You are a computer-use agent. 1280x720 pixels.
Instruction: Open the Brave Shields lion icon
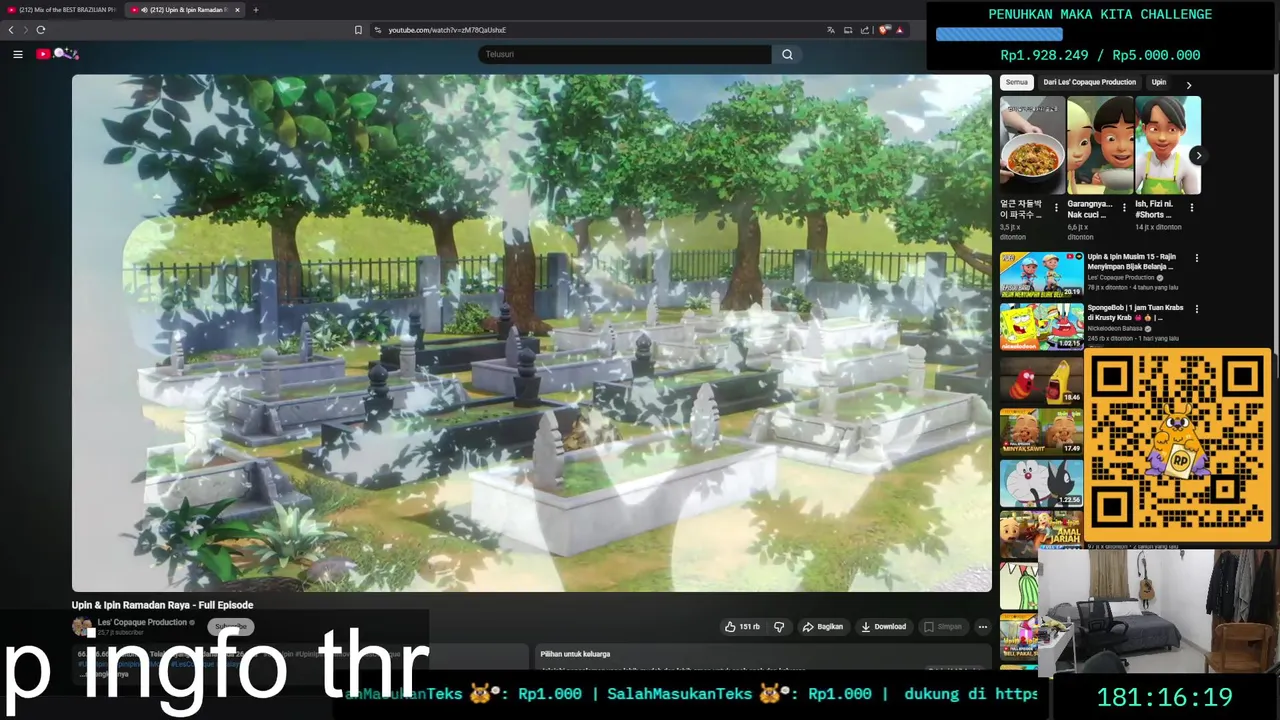(x=884, y=30)
